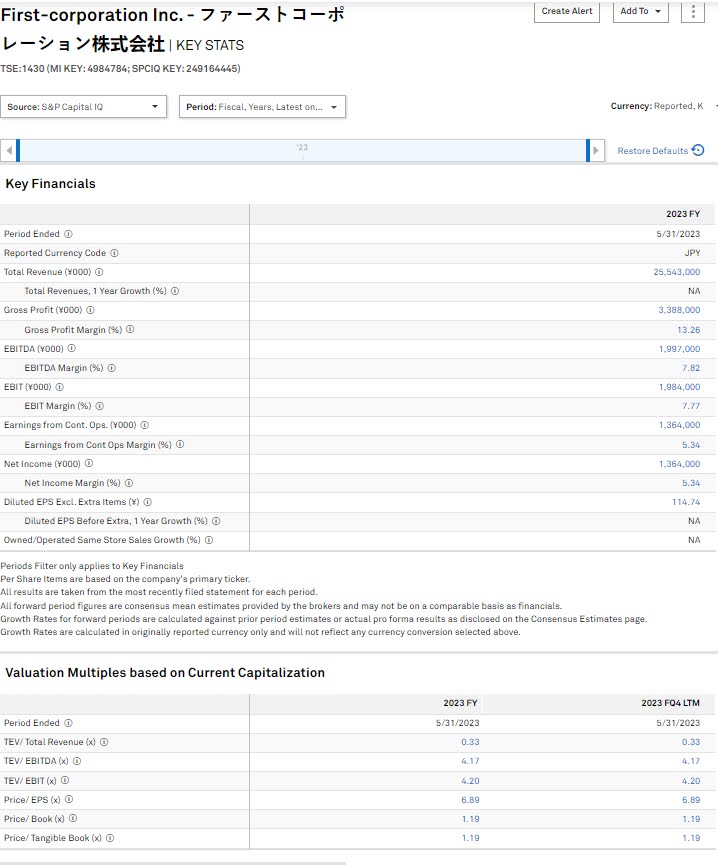This screenshot has width=718, height=866.
Task: Click info icon beside Price/ EPS (x)
Action: point(70,799)
